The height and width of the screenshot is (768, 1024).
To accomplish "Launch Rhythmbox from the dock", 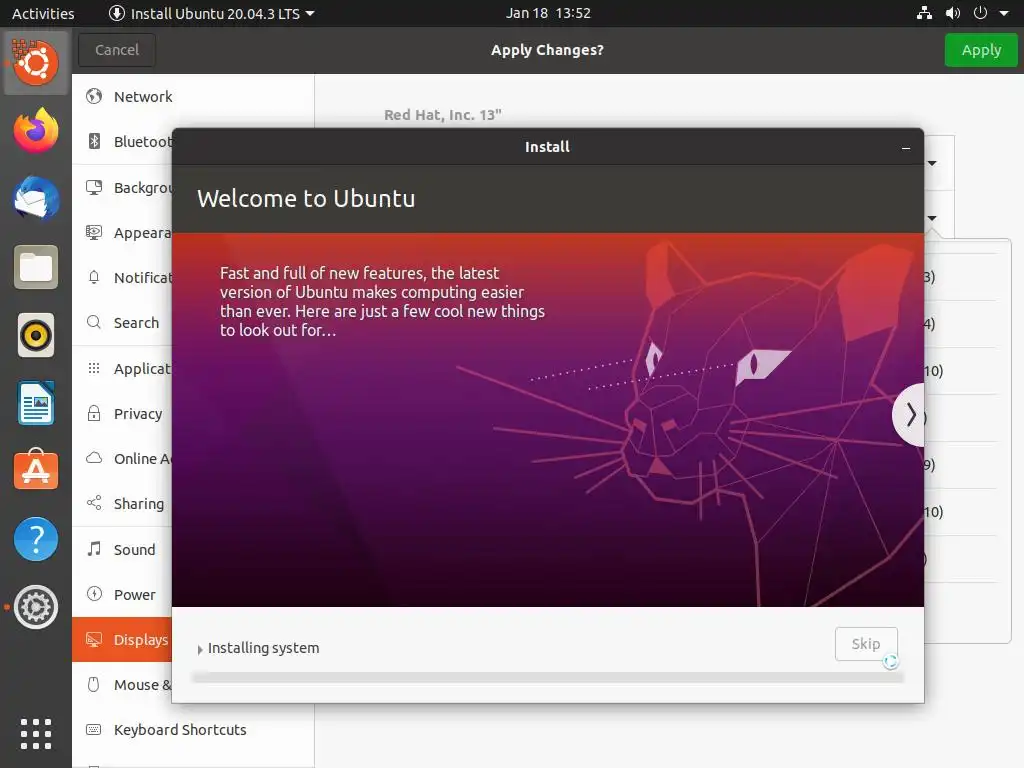I will (36, 336).
